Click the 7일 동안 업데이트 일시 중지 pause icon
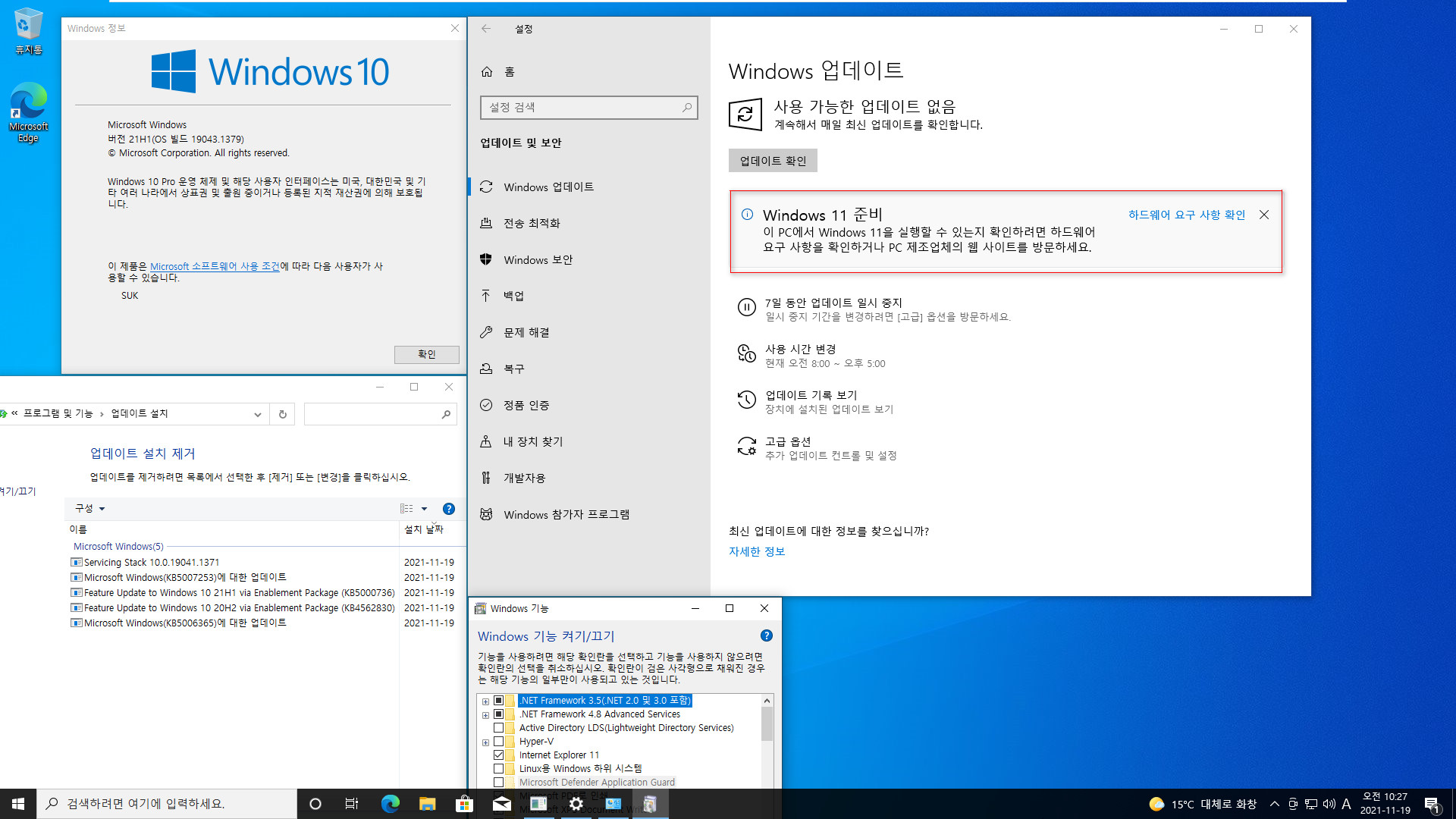The image size is (1456, 819). (746, 307)
